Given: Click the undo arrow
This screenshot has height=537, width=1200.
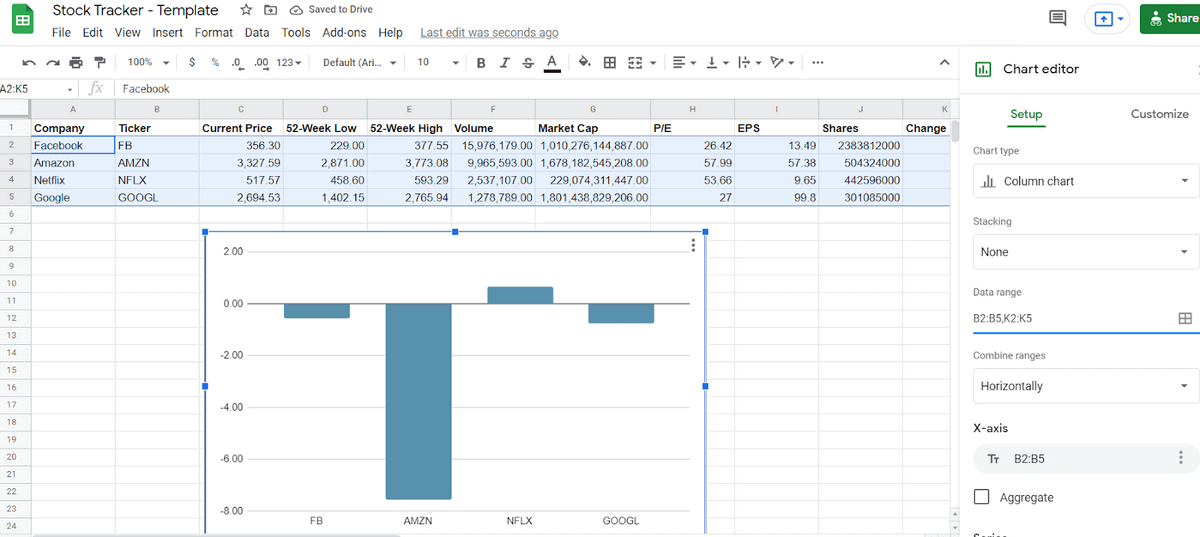Looking at the screenshot, I should click(x=29, y=62).
